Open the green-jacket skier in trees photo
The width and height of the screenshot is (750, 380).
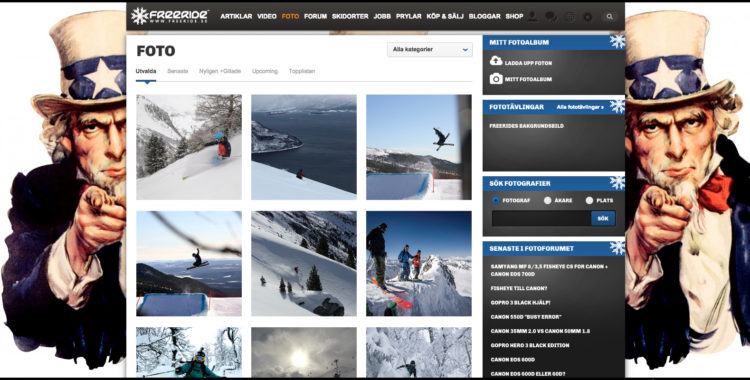tap(189, 352)
